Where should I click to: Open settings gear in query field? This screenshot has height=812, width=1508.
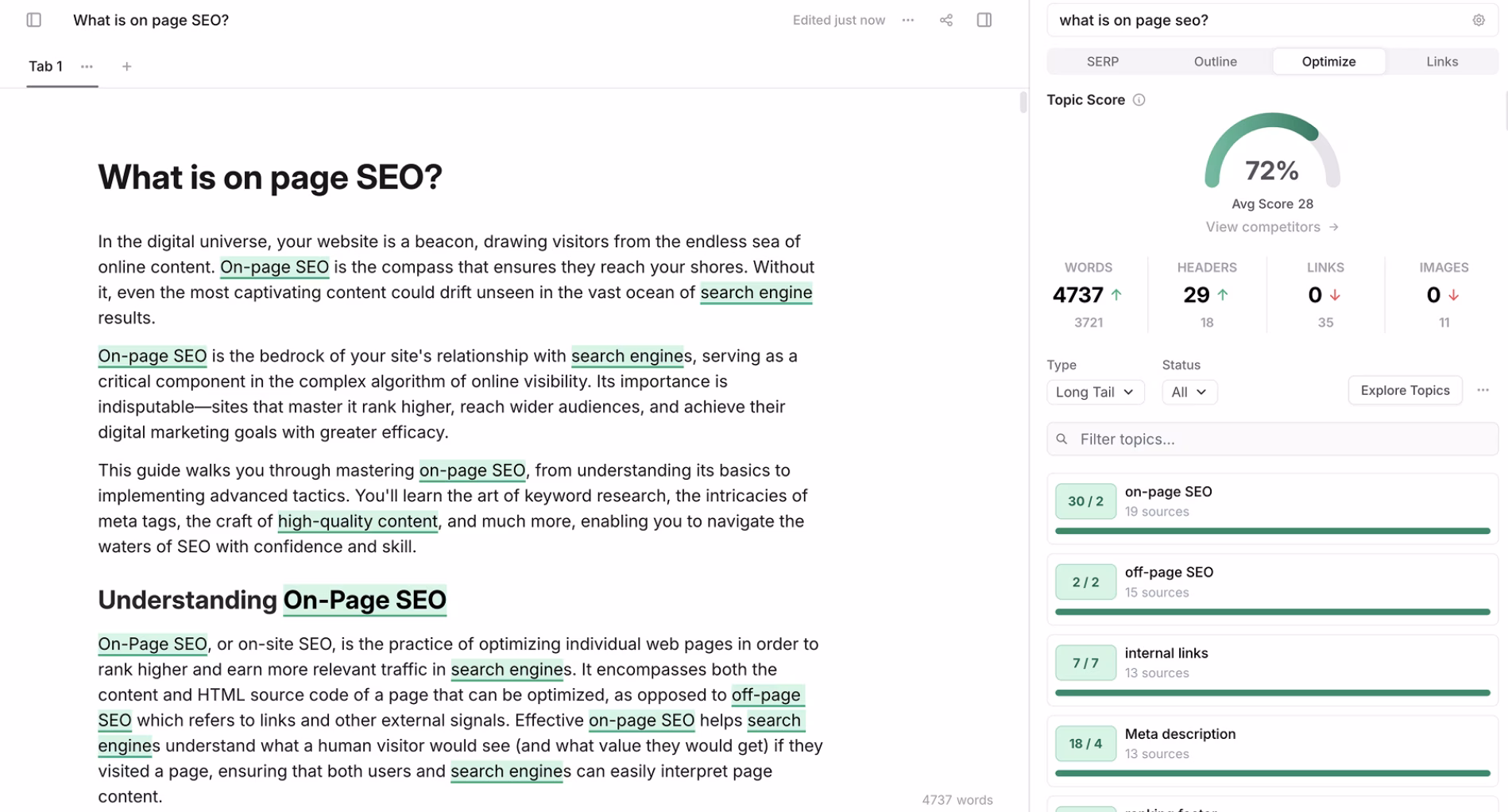tap(1479, 20)
